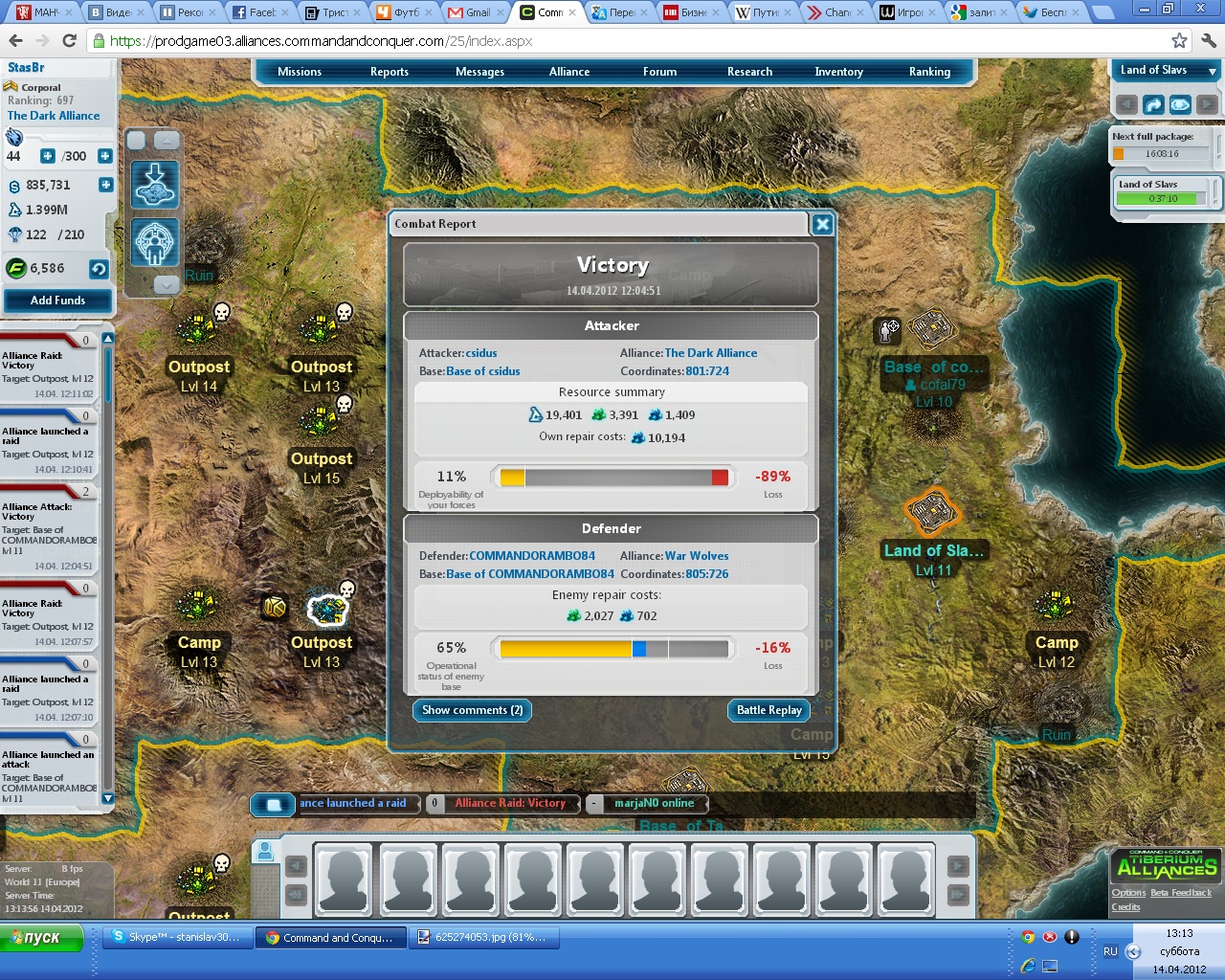Go to attacker coordinates 801:724

[x=707, y=371]
